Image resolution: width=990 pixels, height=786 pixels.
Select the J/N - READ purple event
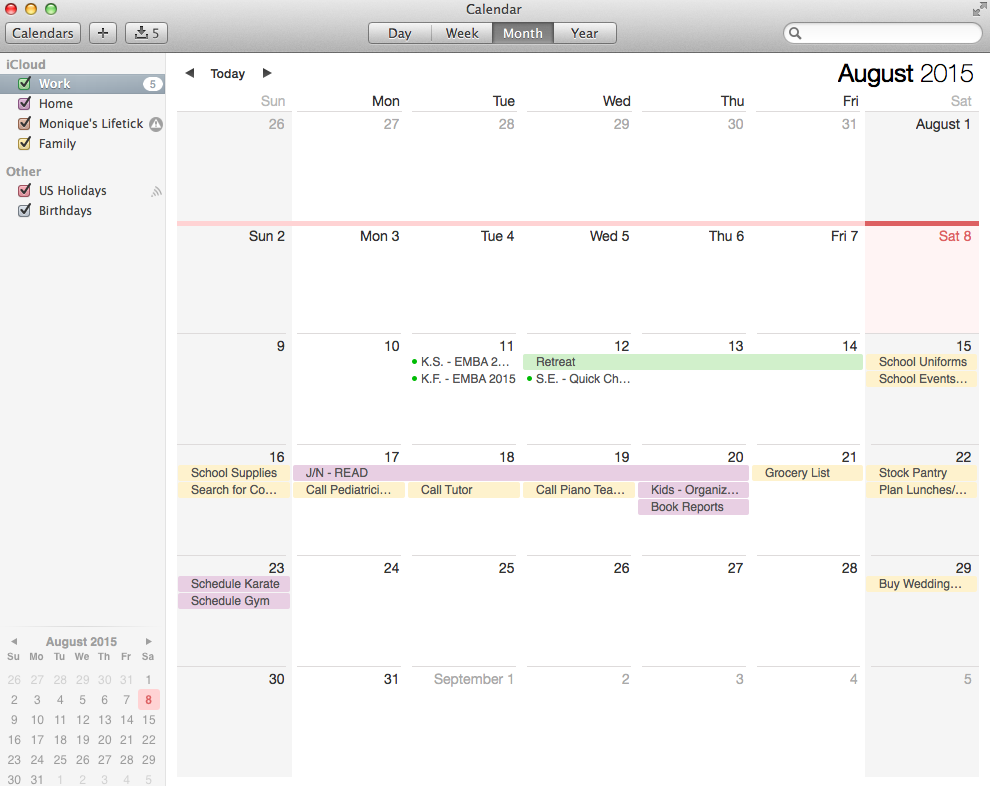520,473
